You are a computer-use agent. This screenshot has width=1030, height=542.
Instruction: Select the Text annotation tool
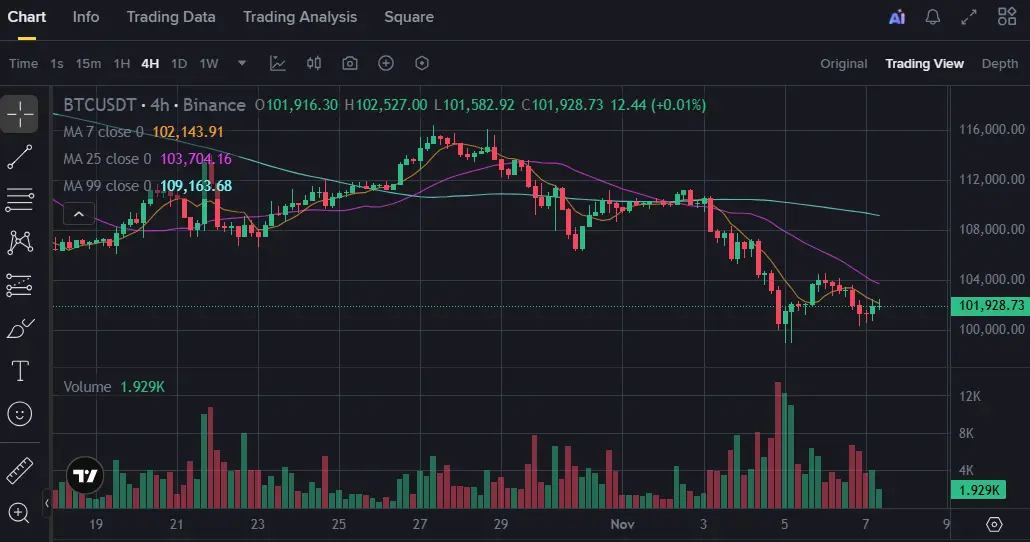coord(20,371)
